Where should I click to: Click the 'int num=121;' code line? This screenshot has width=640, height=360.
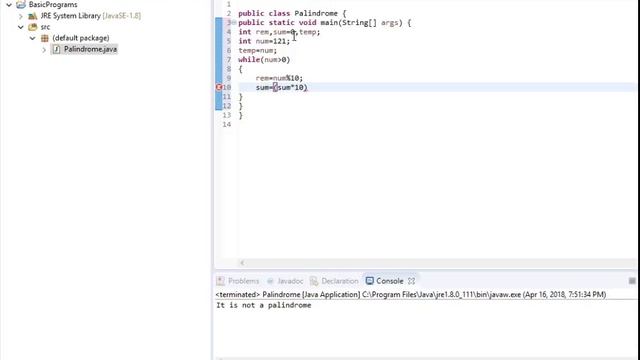point(264,41)
